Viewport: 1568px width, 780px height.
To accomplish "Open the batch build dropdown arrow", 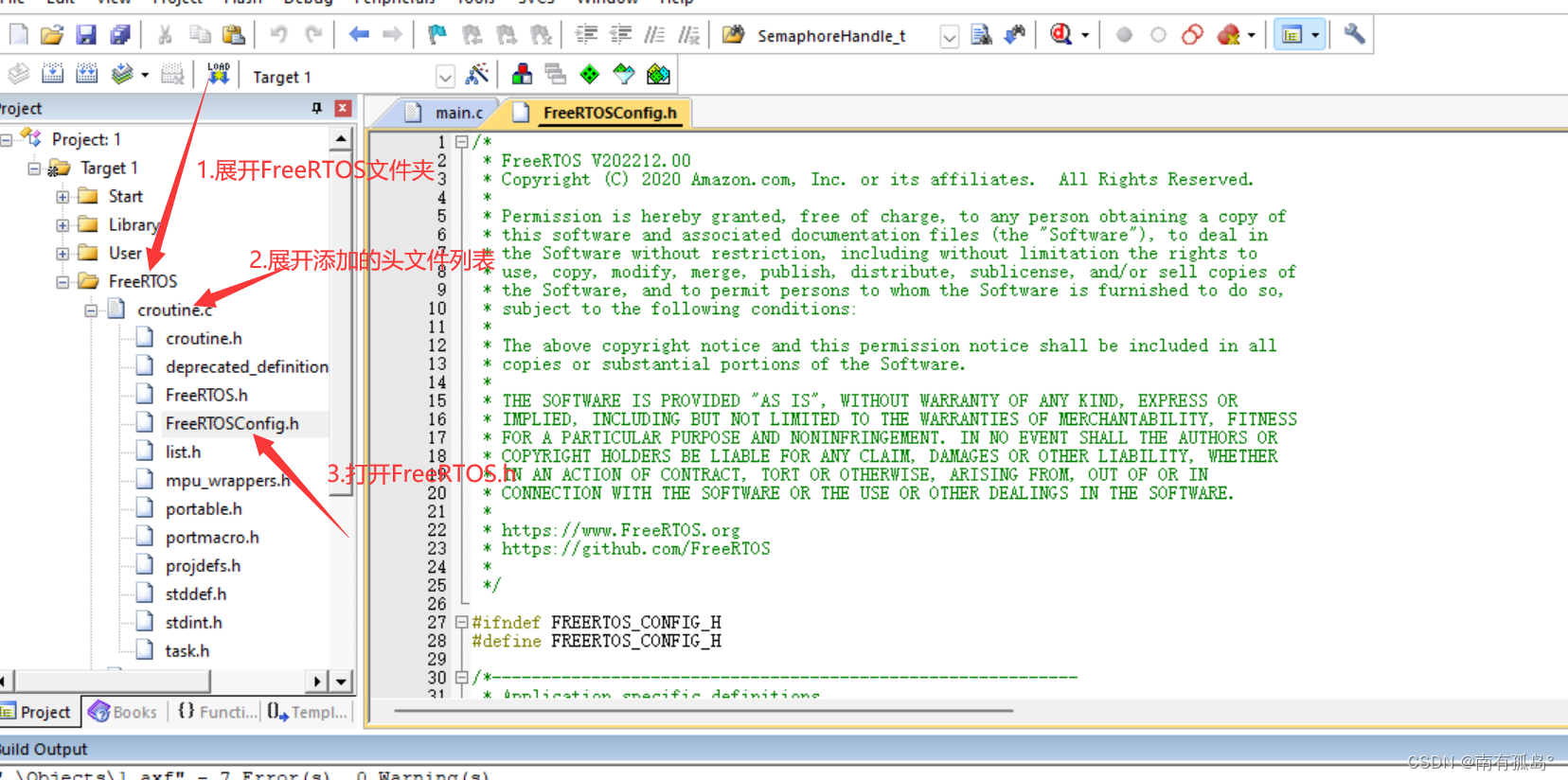I will [x=145, y=74].
